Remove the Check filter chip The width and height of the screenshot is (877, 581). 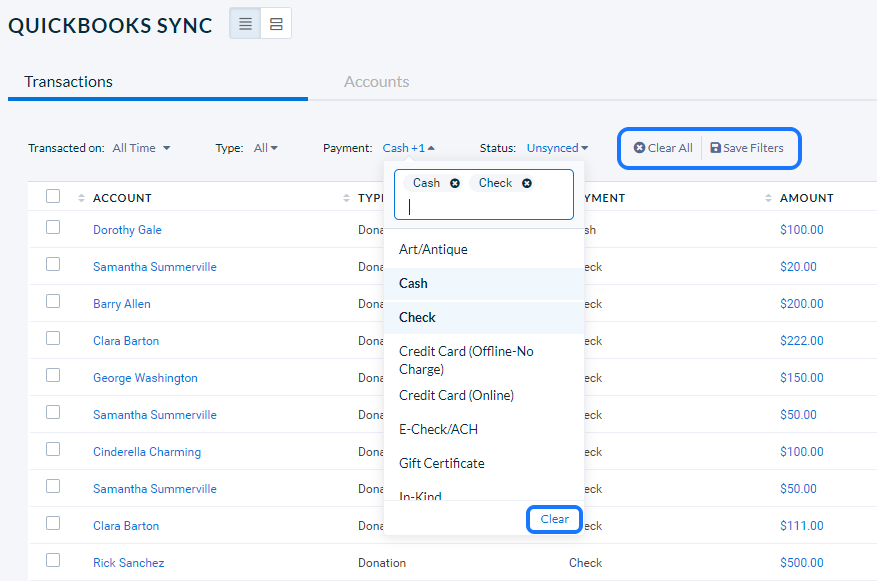click(x=526, y=183)
